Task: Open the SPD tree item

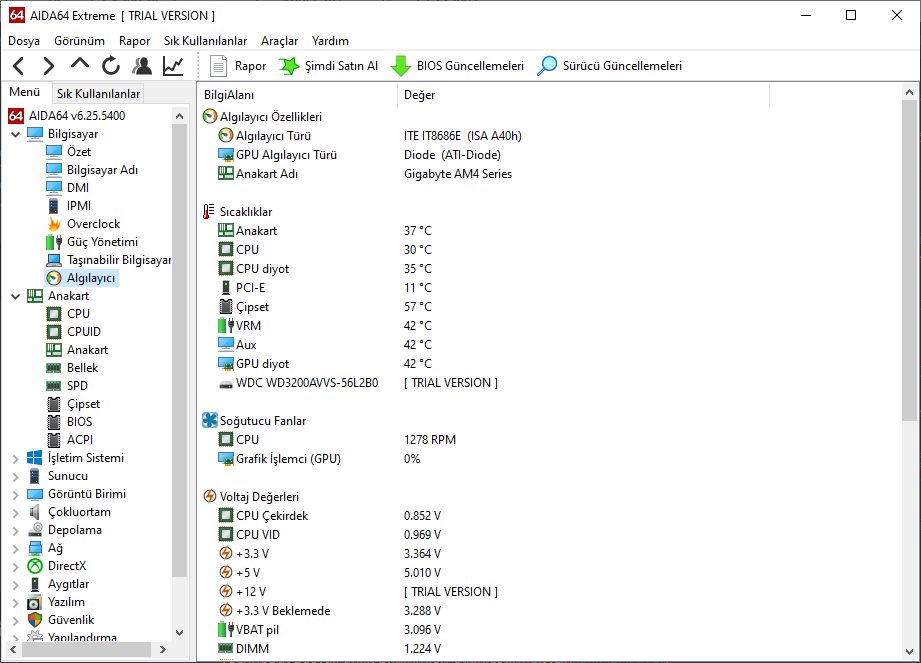Action: [x=77, y=386]
